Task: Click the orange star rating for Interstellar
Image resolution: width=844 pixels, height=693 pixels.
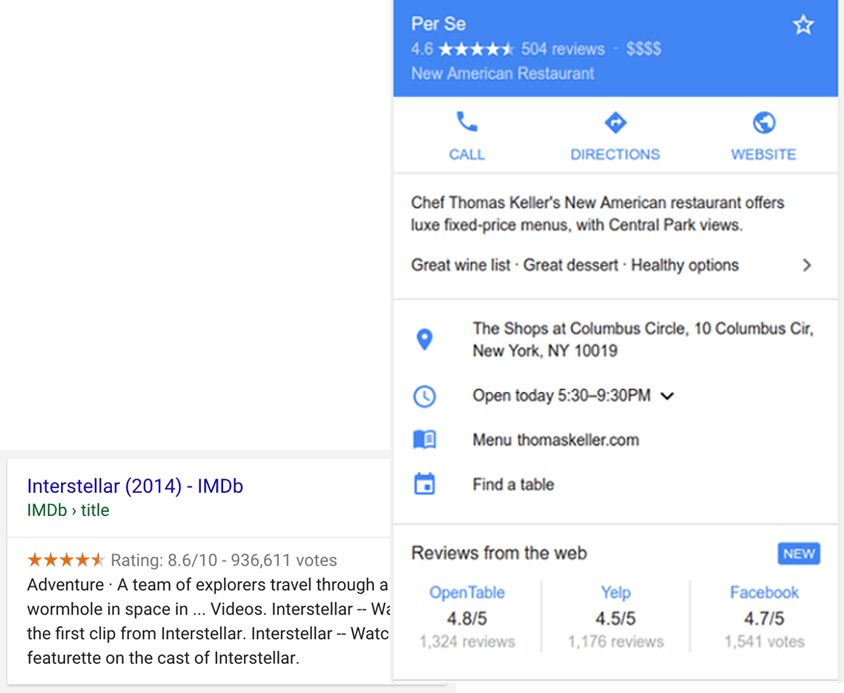Action: click(66, 560)
